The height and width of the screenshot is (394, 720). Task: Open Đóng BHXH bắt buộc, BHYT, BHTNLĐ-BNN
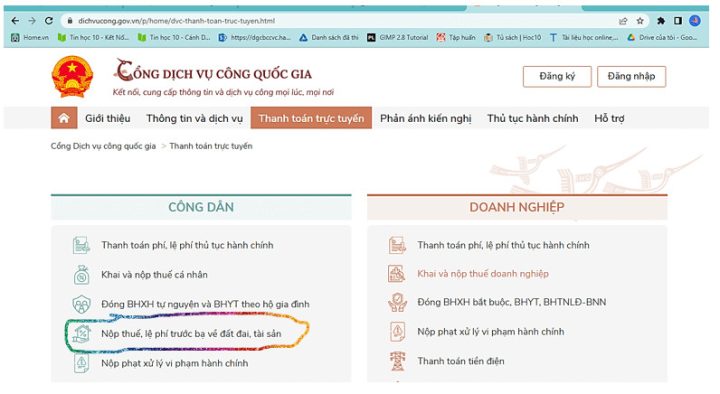(x=512, y=302)
